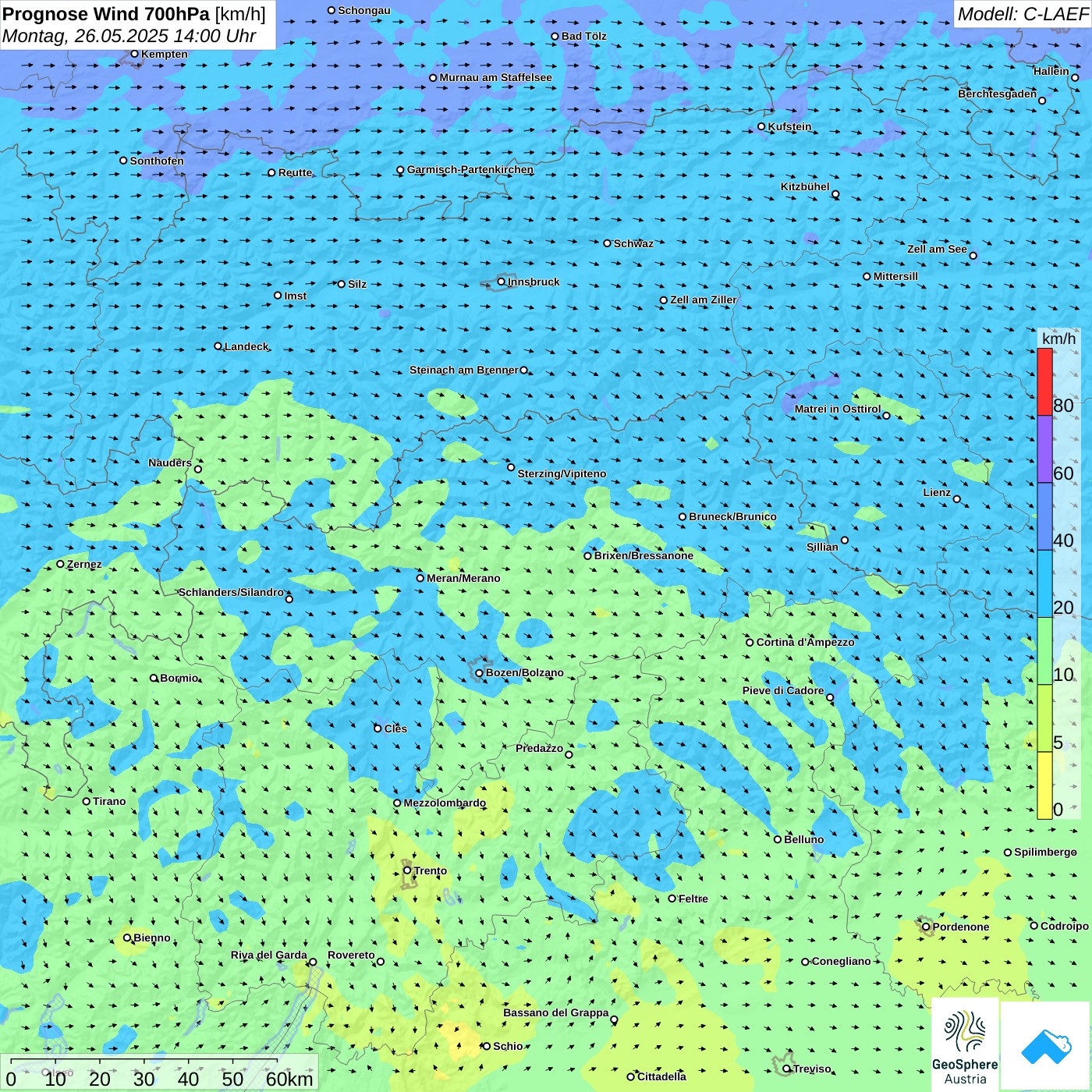Click the Kempten location dot
The image size is (1092, 1092).
tap(134, 54)
